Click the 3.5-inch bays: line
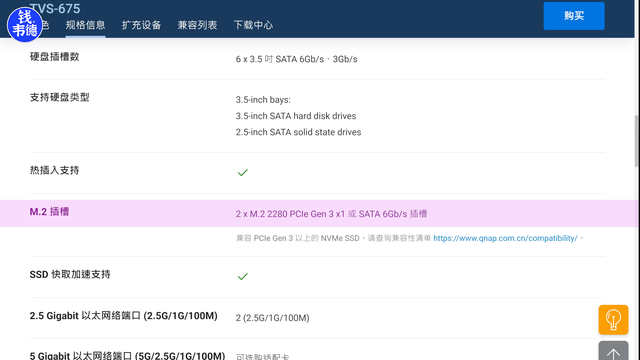 [263, 100]
